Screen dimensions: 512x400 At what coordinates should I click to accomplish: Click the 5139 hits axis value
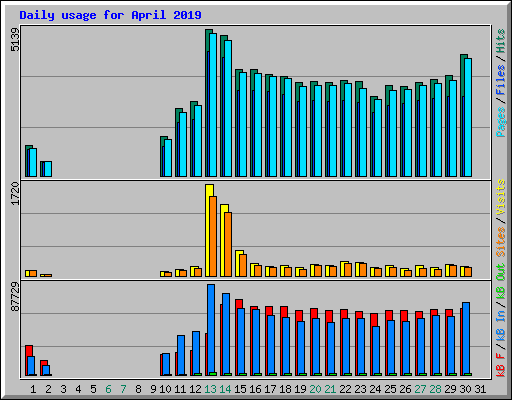[15, 40]
